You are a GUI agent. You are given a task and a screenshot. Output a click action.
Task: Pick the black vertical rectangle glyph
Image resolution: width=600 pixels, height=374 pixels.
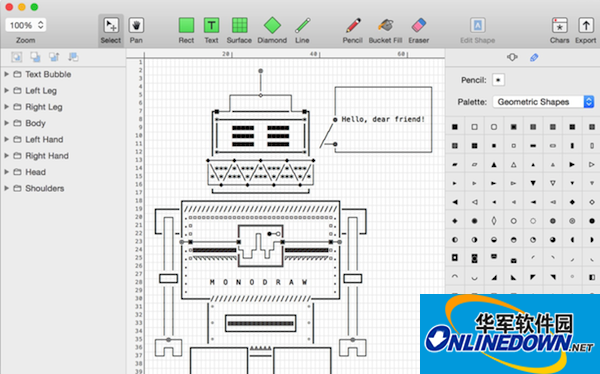pos(572,146)
